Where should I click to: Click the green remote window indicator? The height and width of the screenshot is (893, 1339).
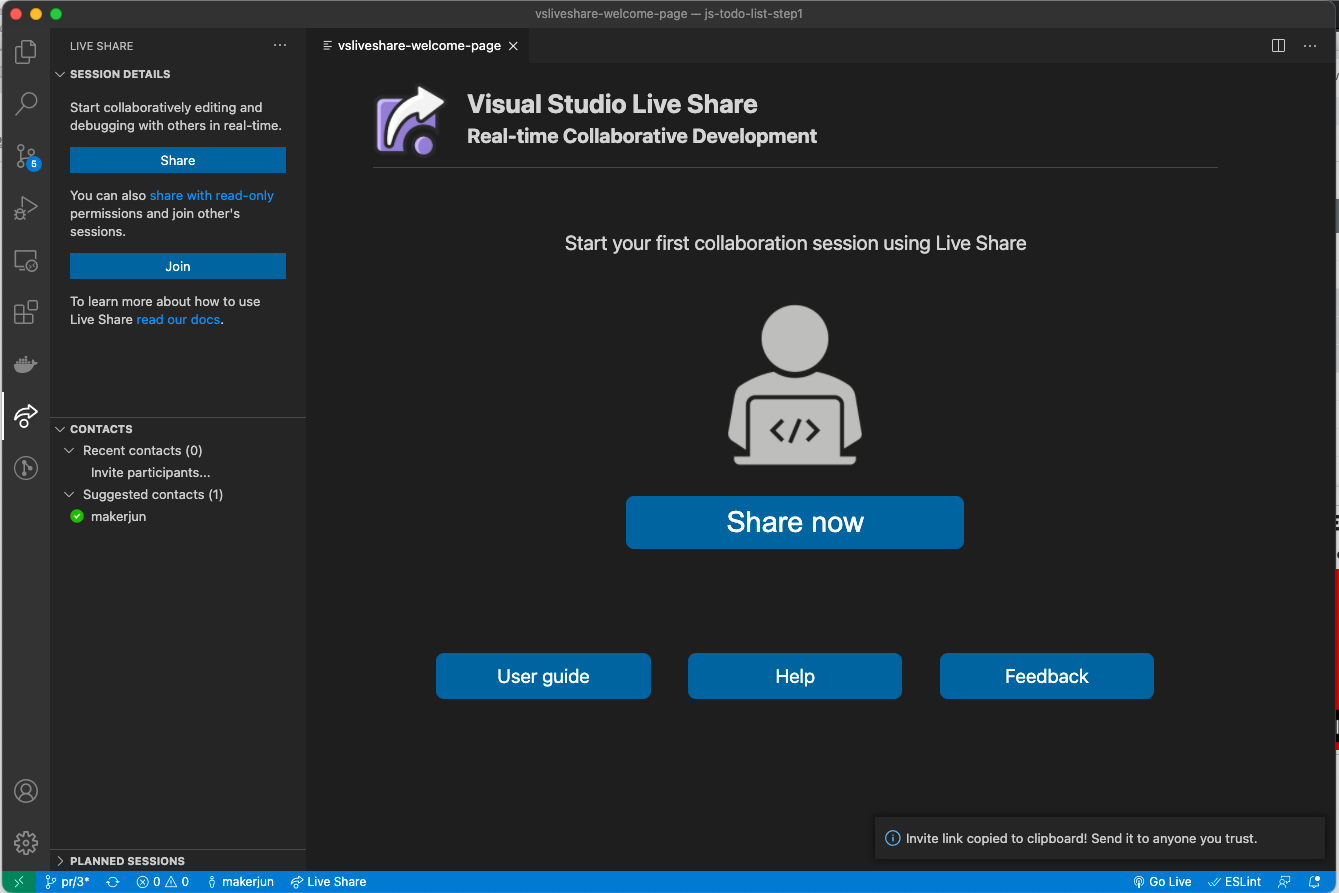click(x=18, y=882)
